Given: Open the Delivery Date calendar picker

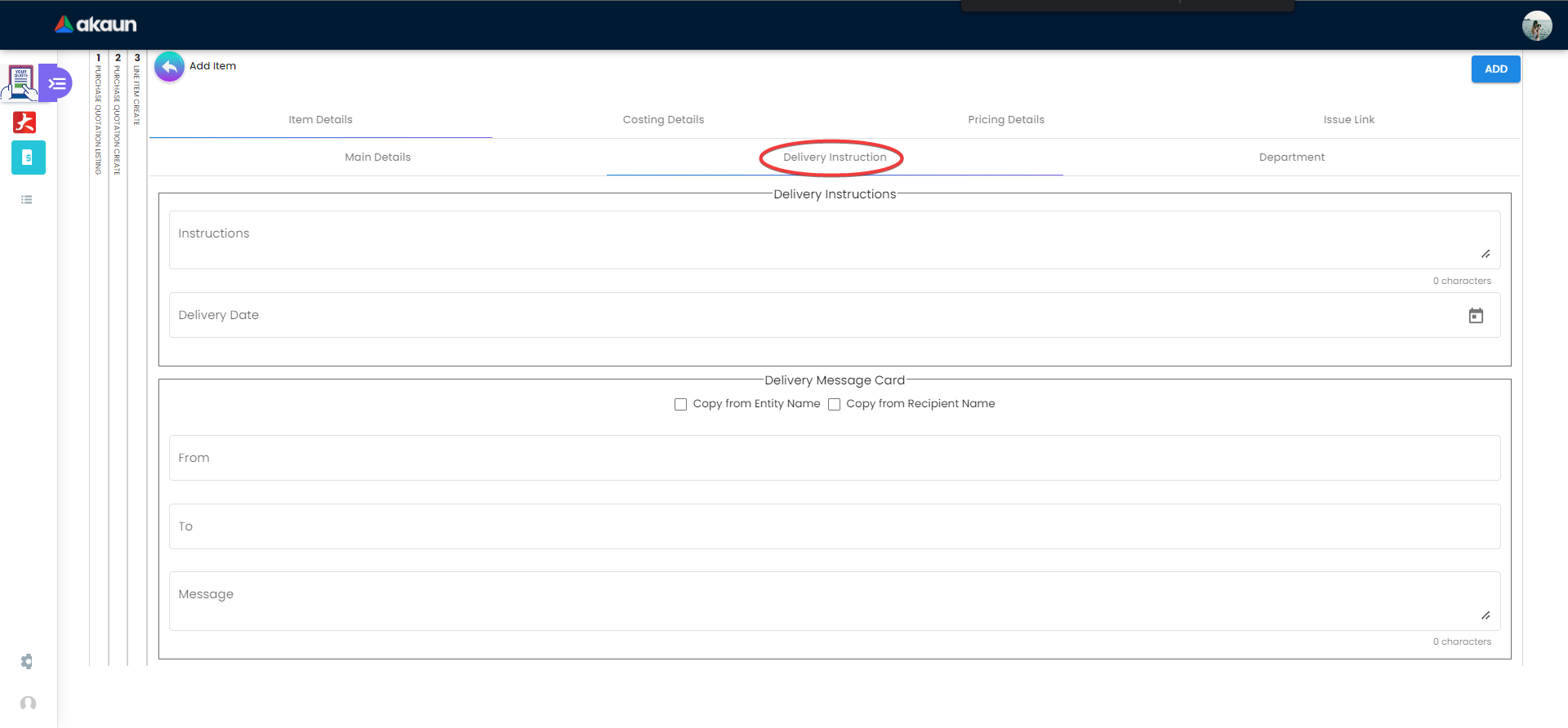Looking at the screenshot, I should (x=1476, y=316).
